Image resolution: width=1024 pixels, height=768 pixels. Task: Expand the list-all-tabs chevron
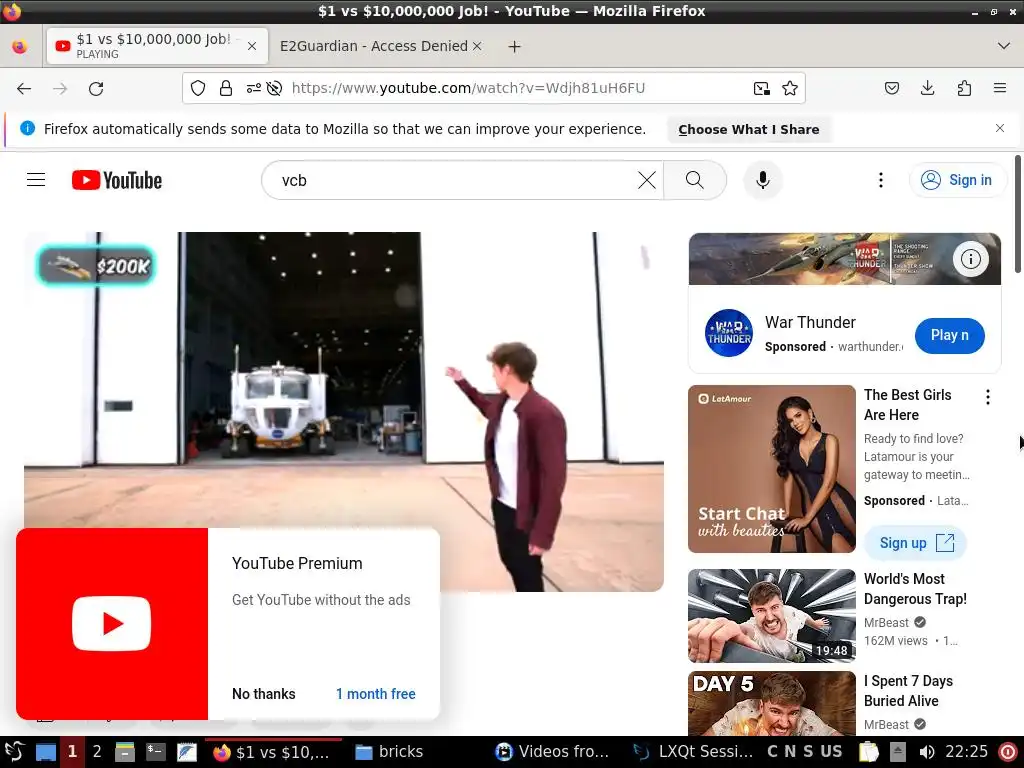point(1004,46)
